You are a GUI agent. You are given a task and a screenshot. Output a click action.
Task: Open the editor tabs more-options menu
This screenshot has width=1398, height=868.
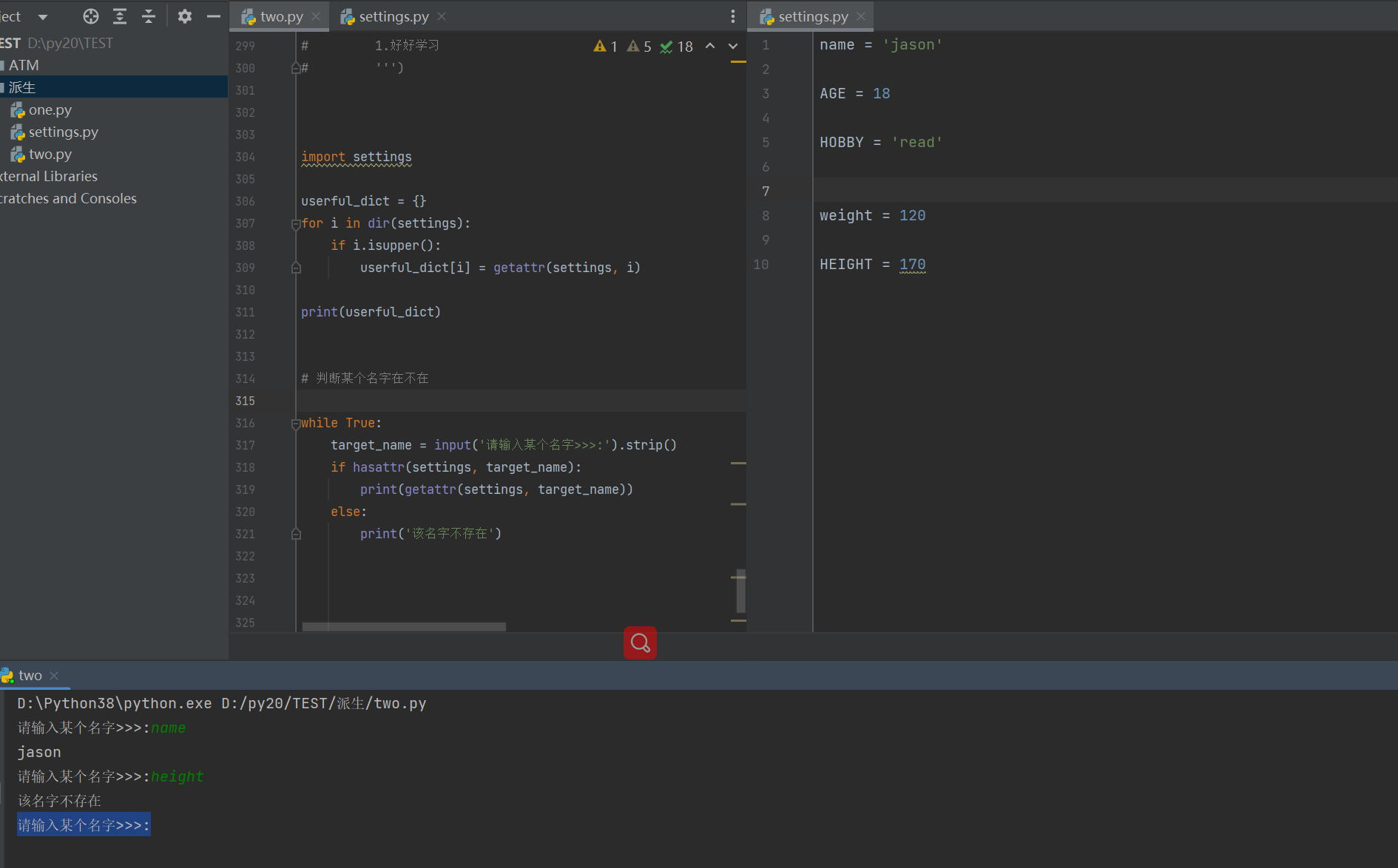[733, 16]
